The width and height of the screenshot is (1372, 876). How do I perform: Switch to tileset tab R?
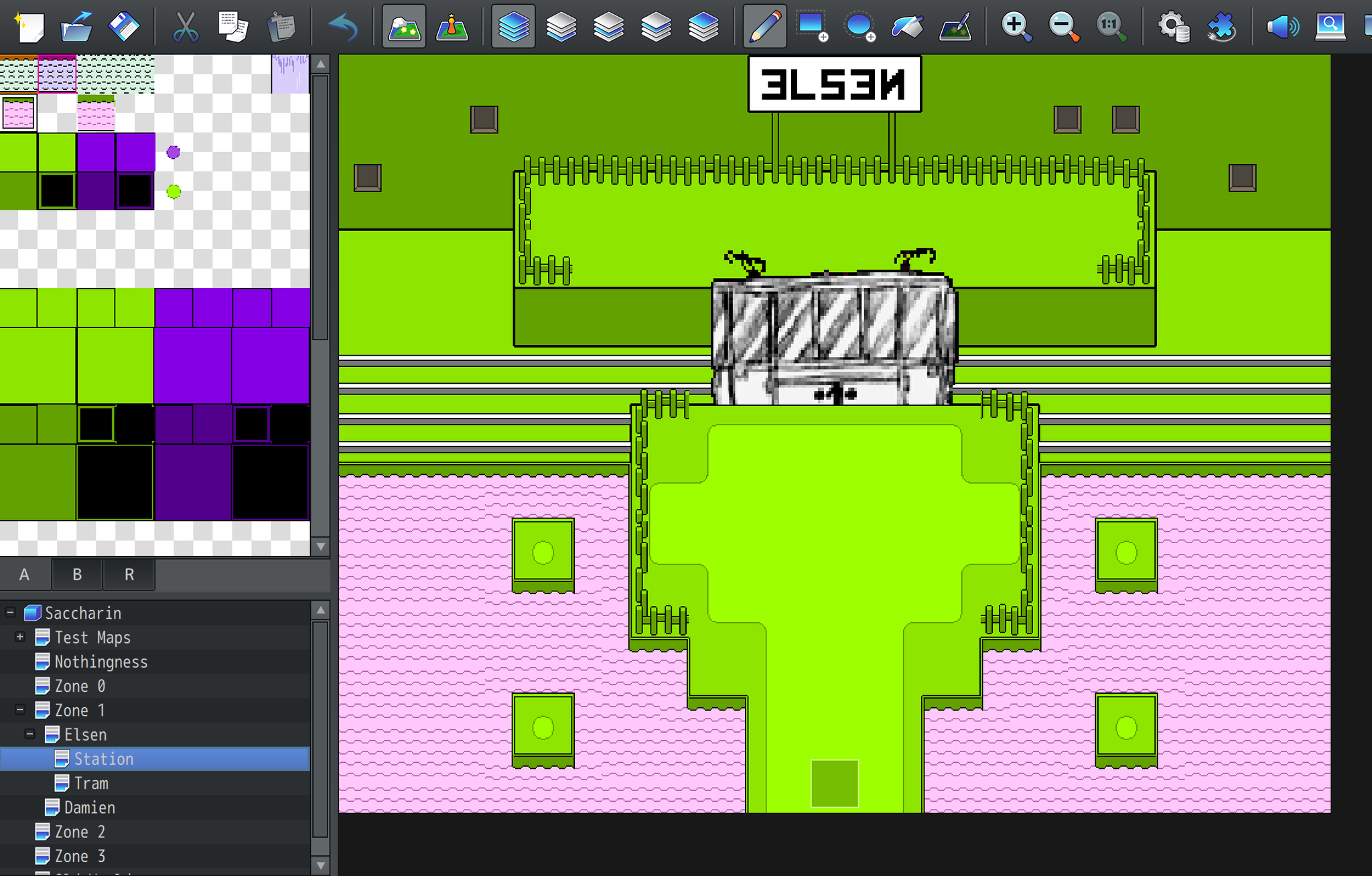(129, 575)
